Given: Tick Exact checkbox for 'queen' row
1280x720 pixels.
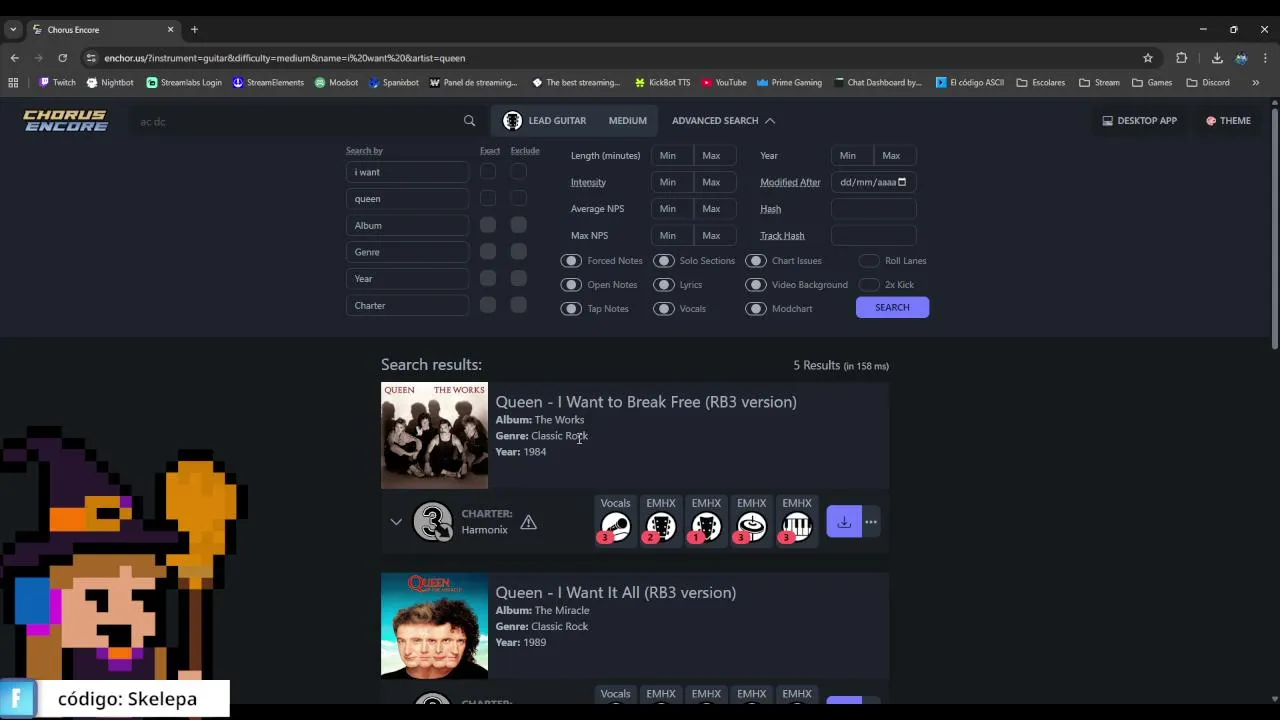Looking at the screenshot, I should click(488, 198).
